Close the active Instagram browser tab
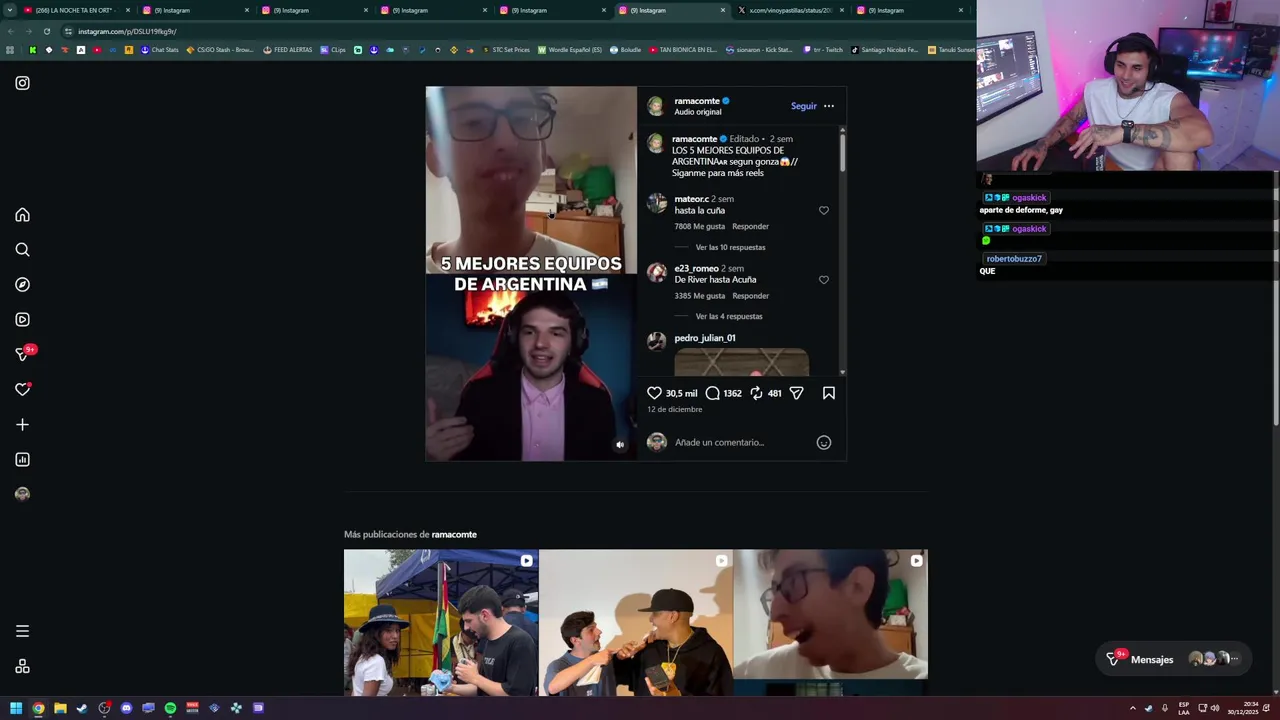The width and height of the screenshot is (1280, 720). 723,10
